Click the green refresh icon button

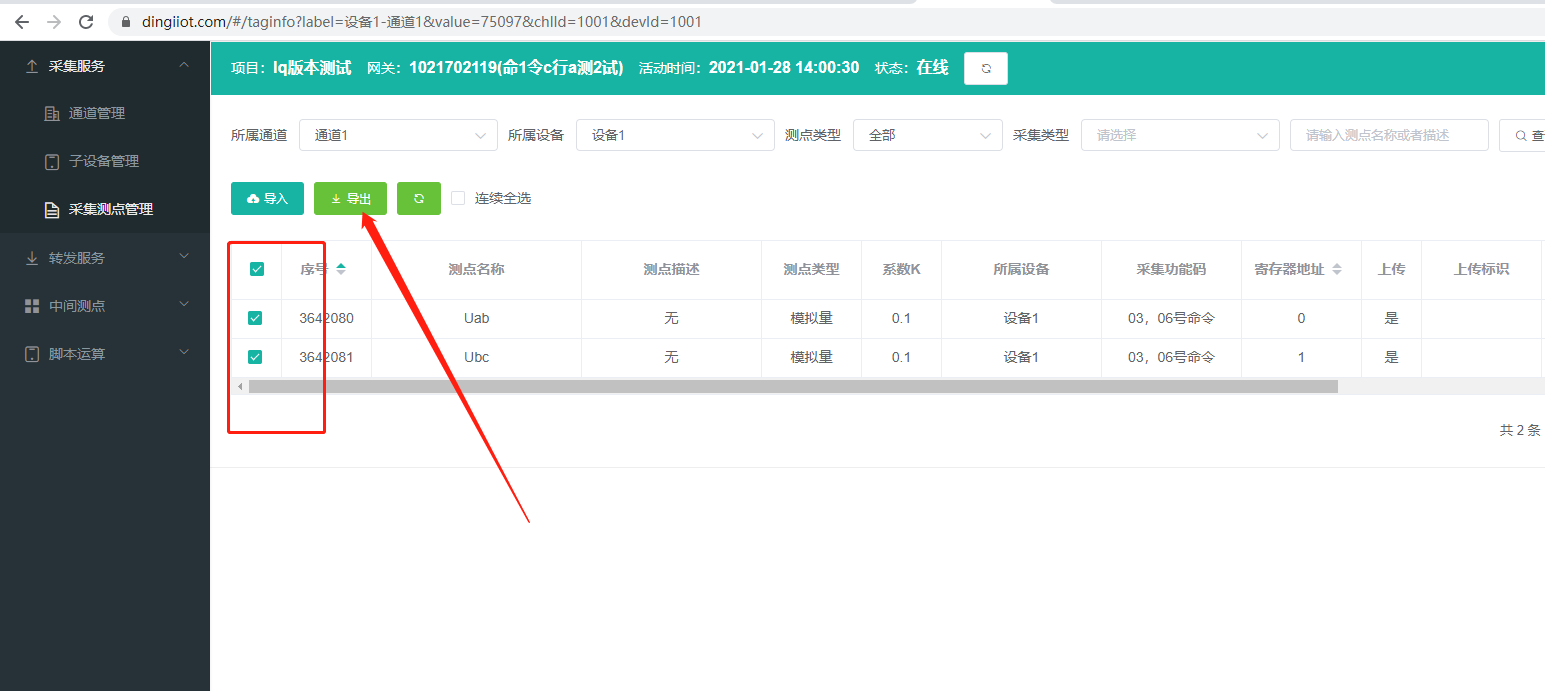click(x=418, y=198)
